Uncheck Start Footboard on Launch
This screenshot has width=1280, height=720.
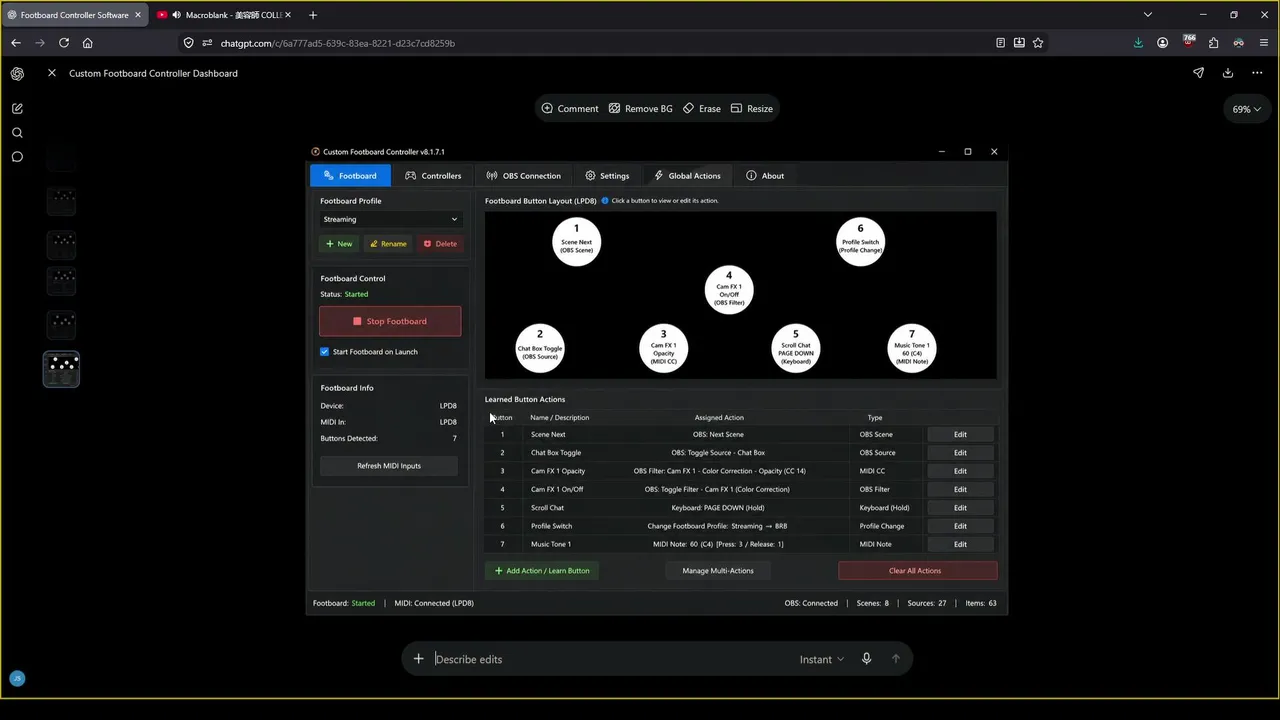coord(324,352)
